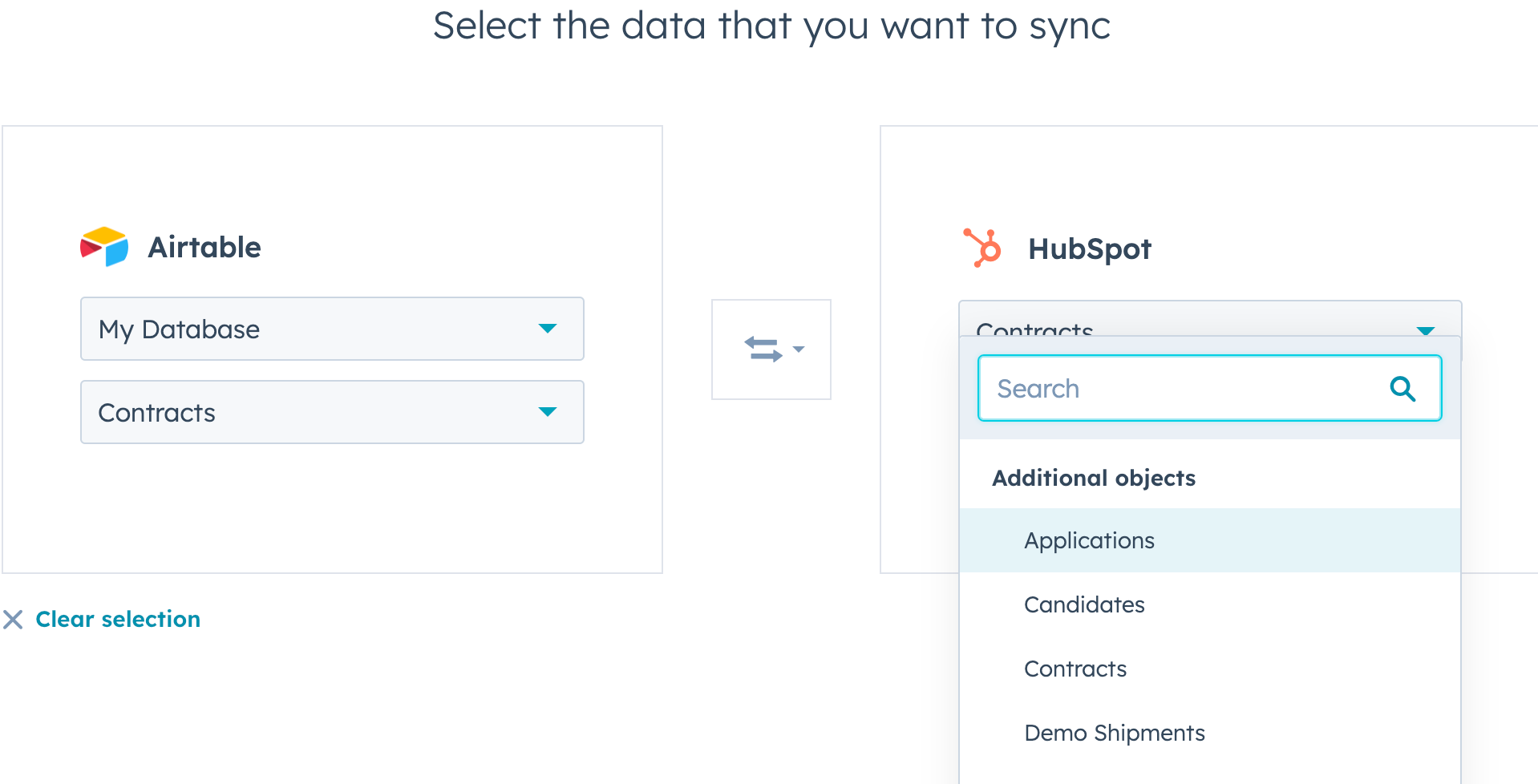The image size is (1538, 784).
Task: Open the My Database dropdown
Action: pos(332,329)
